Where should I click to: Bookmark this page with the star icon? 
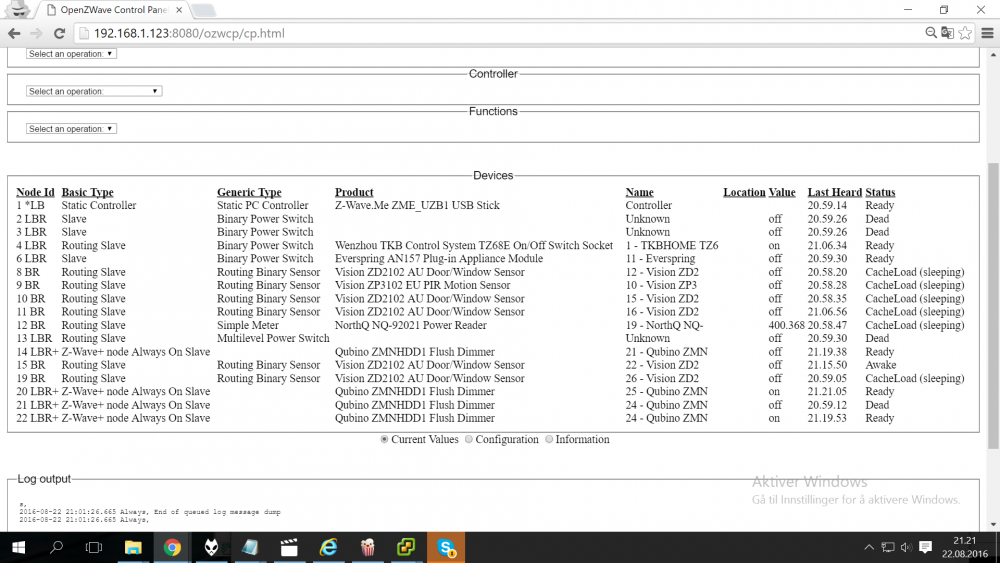pyautogui.click(x=965, y=33)
